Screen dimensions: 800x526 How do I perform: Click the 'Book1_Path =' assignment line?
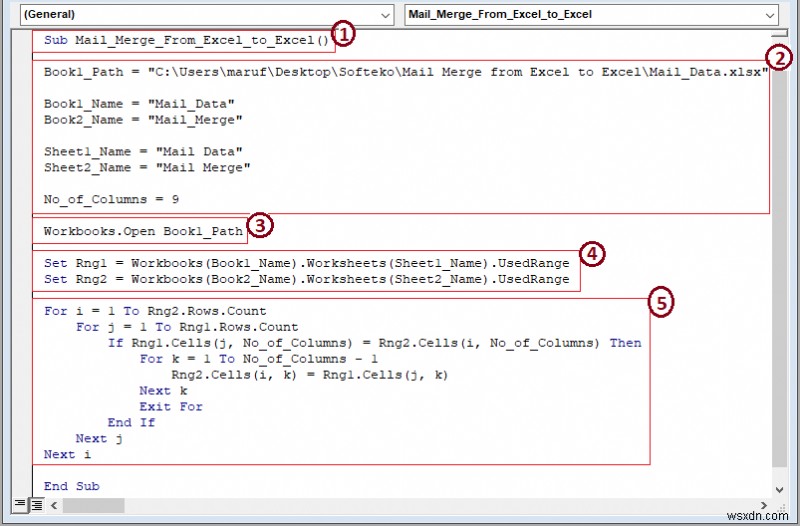[x=406, y=72]
